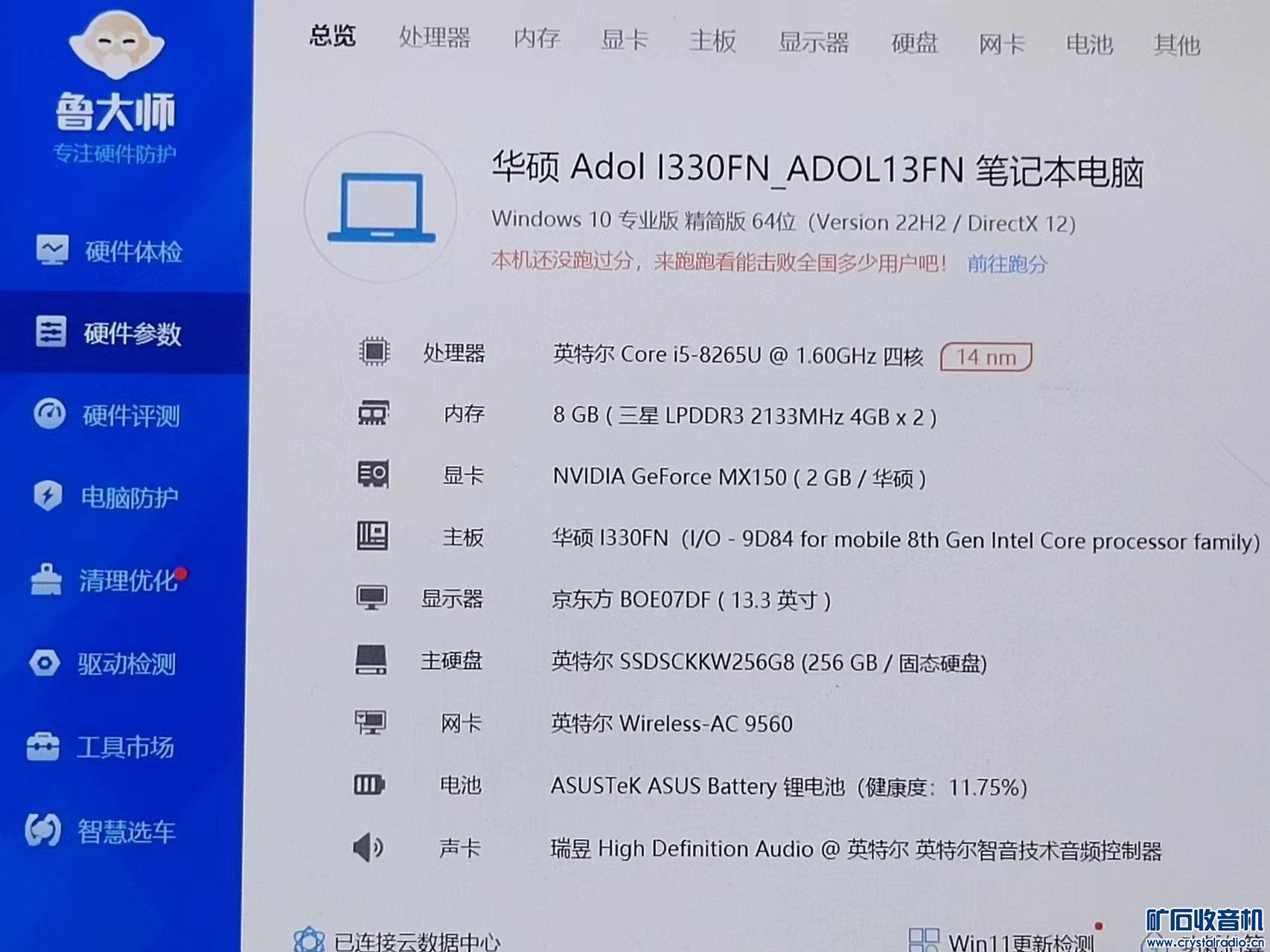The image size is (1270, 952).
Task: Click the 主板 motherboard icon
Action: pos(372,536)
